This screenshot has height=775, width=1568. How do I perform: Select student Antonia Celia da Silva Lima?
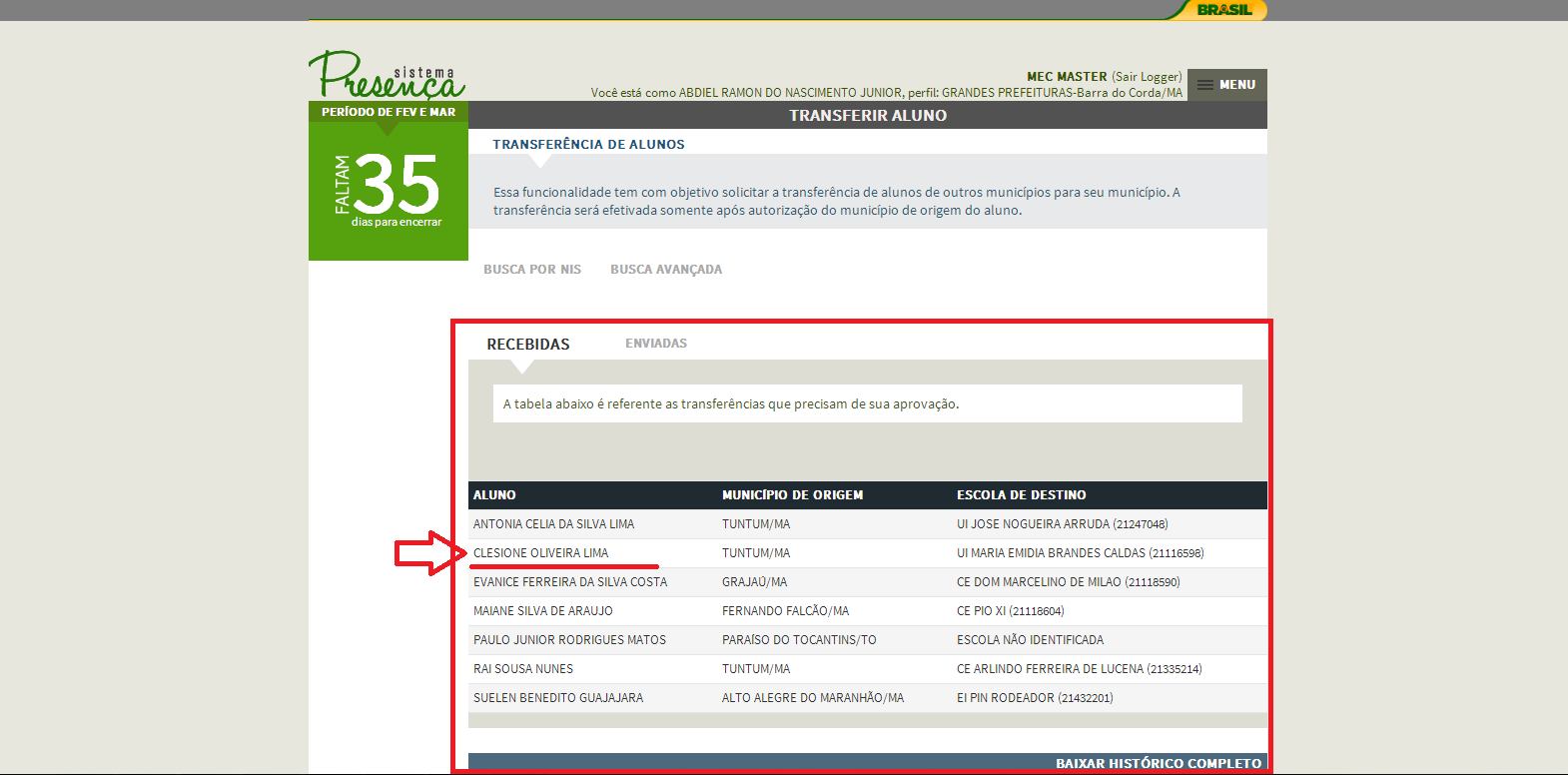click(x=553, y=524)
